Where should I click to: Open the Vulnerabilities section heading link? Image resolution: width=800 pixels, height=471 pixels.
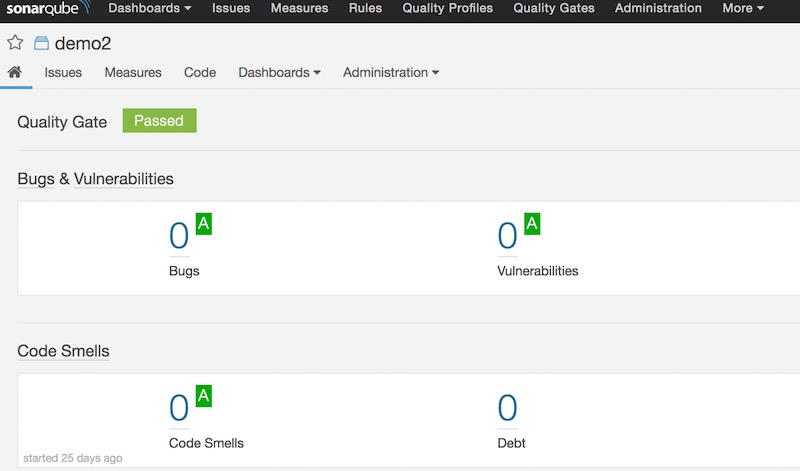click(x=123, y=179)
